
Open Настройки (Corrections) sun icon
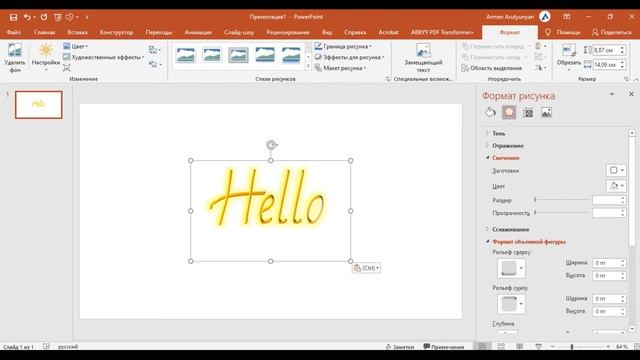[x=46, y=56]
